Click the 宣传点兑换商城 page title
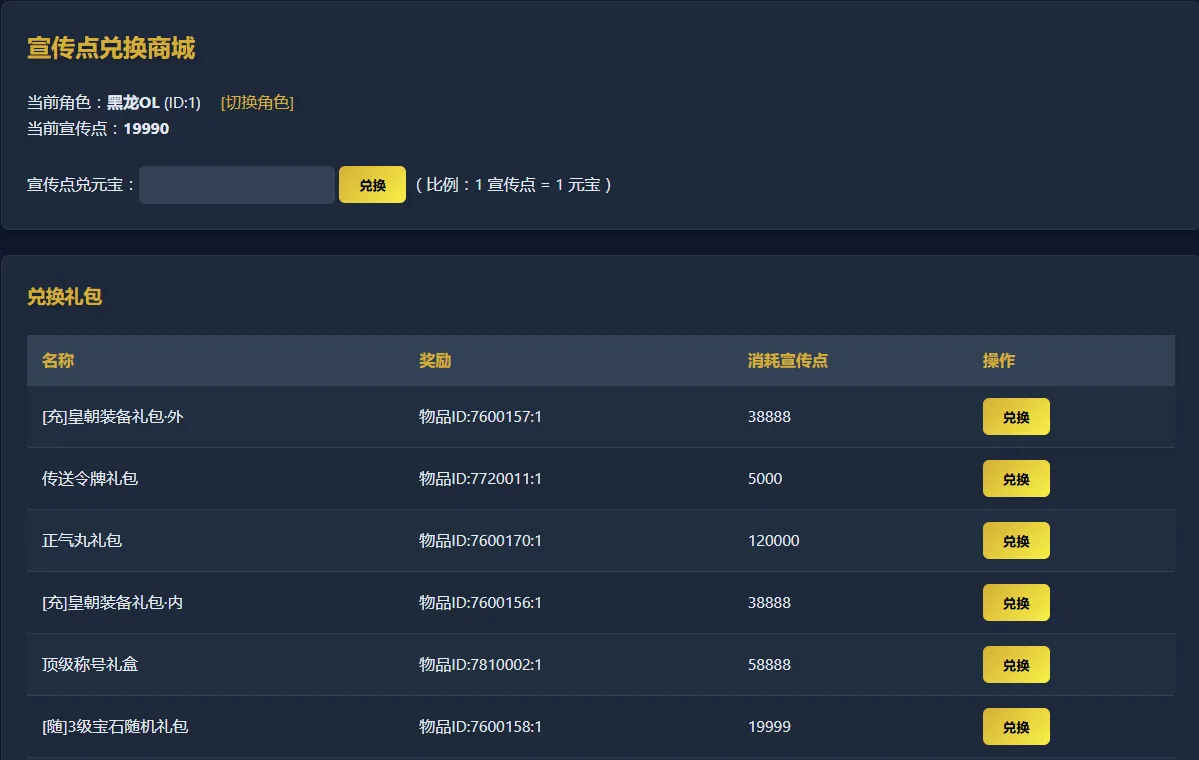The width and height of the screenshot is (1199, 760). 111,48
